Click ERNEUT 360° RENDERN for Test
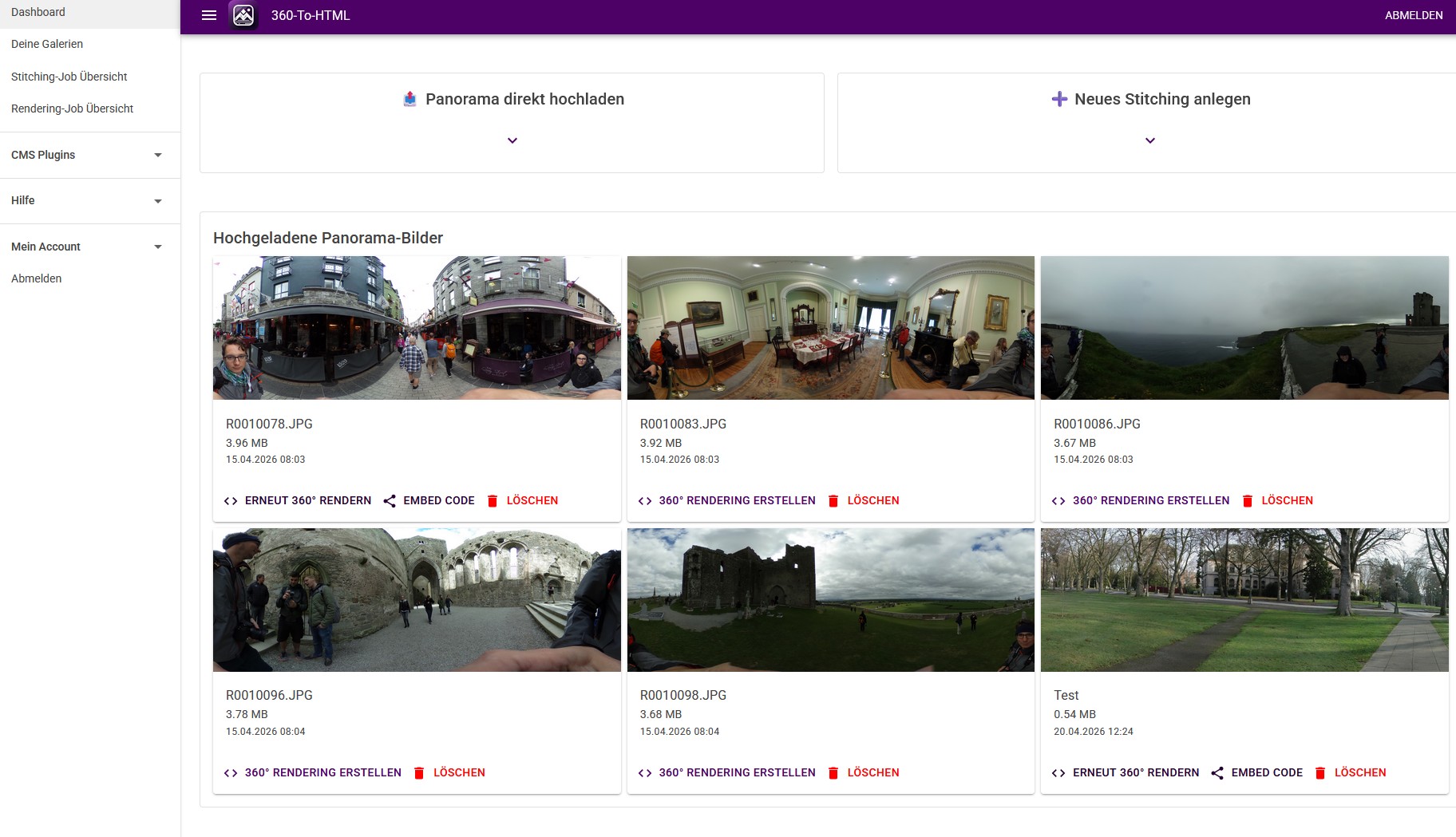The height and width of the screenshot is (837, 1456). [x=1136, y=773]
